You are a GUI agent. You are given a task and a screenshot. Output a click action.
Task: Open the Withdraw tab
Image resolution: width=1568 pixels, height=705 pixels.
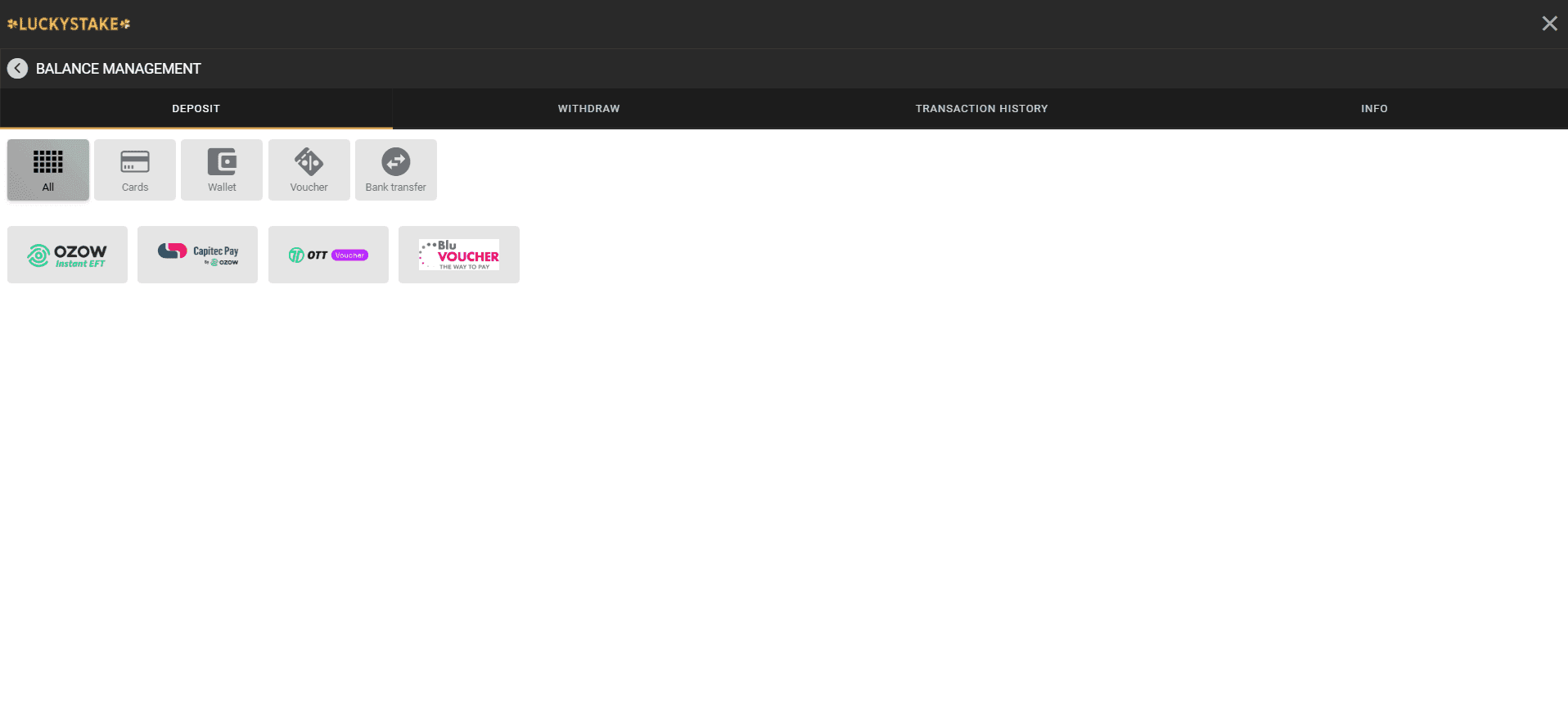pyautogui.click(x=588, y=108)
